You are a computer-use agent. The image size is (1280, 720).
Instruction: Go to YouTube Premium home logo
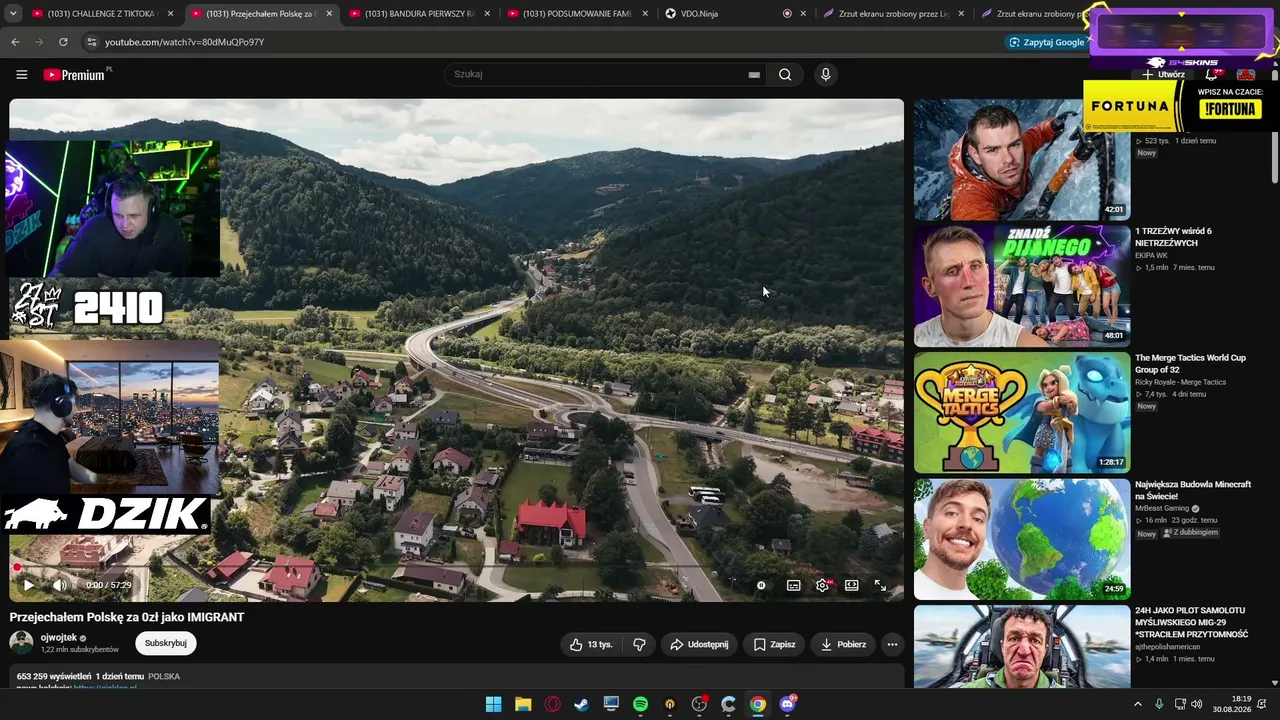(x=74, y=74)
